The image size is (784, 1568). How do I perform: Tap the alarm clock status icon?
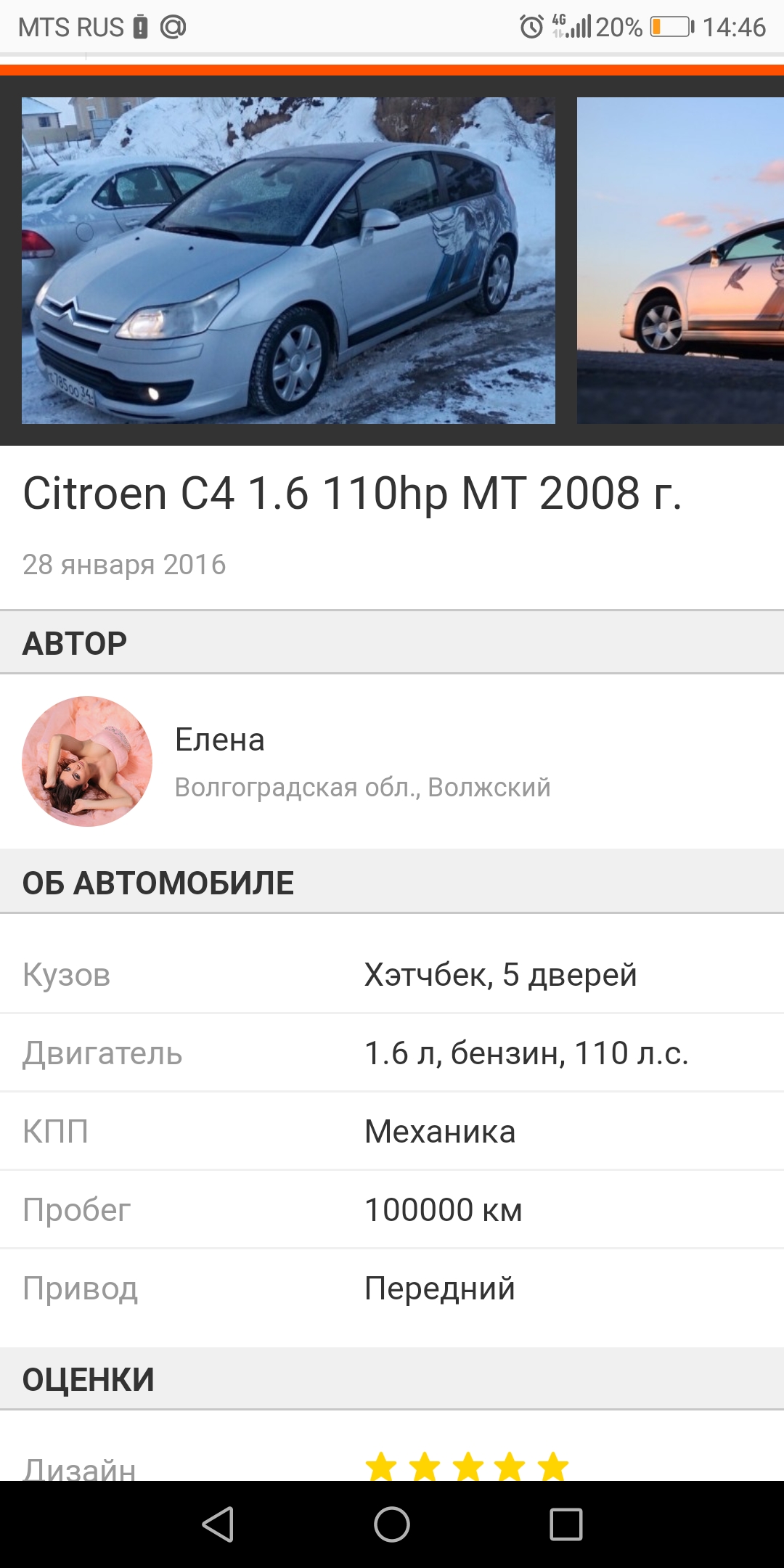tap(531, 27)
